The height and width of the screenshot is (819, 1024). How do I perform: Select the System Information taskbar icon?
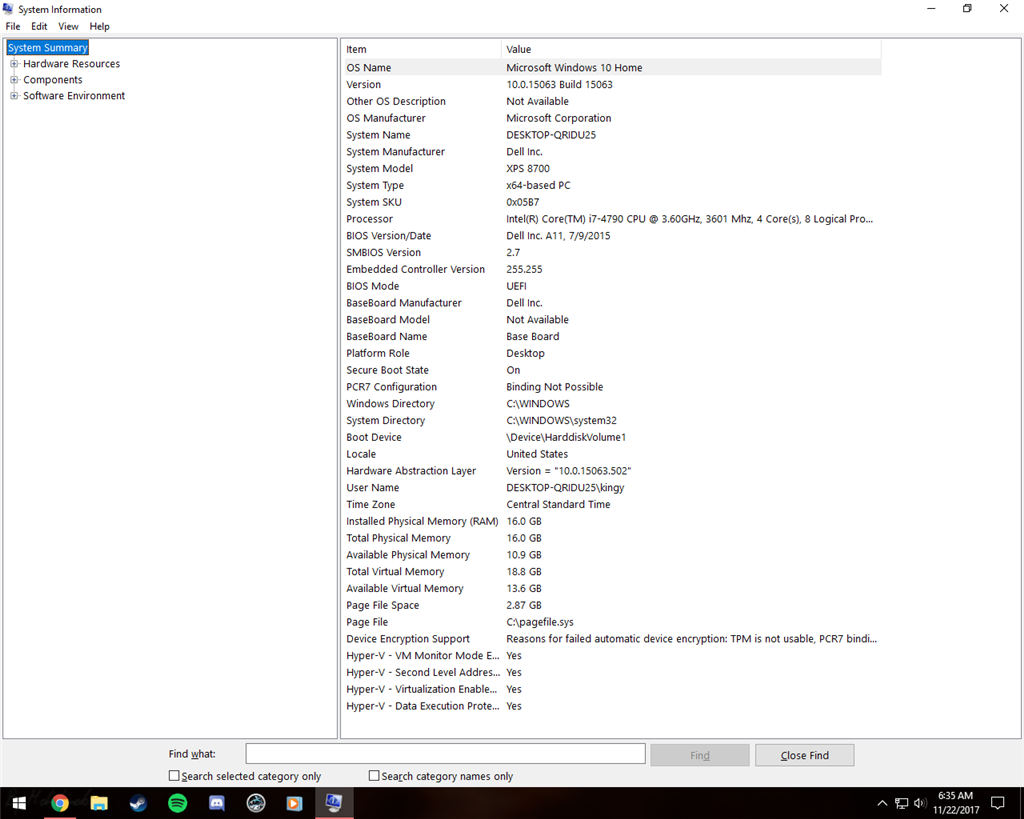(334, 803)
